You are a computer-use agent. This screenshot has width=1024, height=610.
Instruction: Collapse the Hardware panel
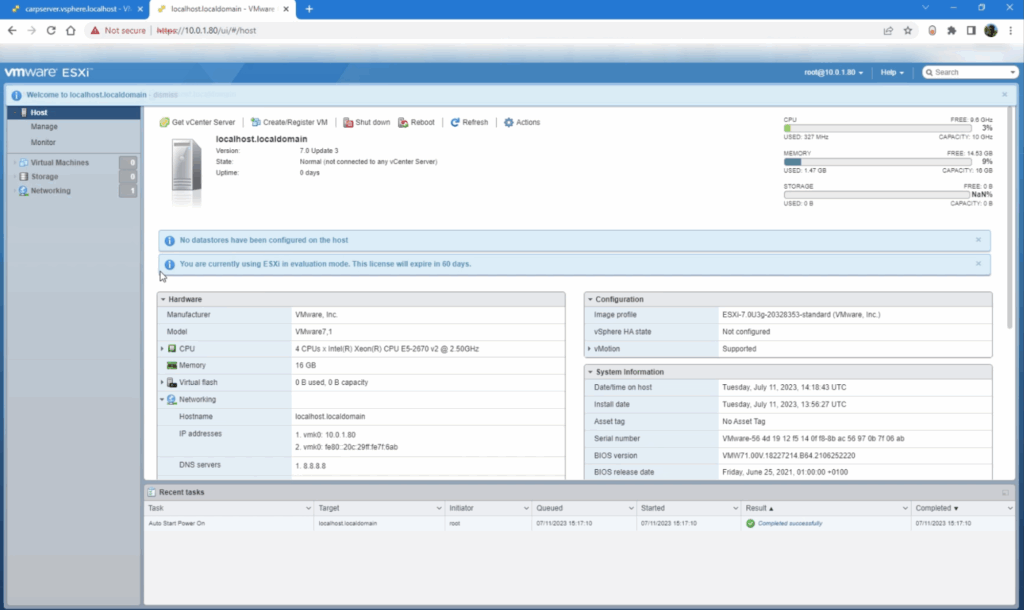163,299
